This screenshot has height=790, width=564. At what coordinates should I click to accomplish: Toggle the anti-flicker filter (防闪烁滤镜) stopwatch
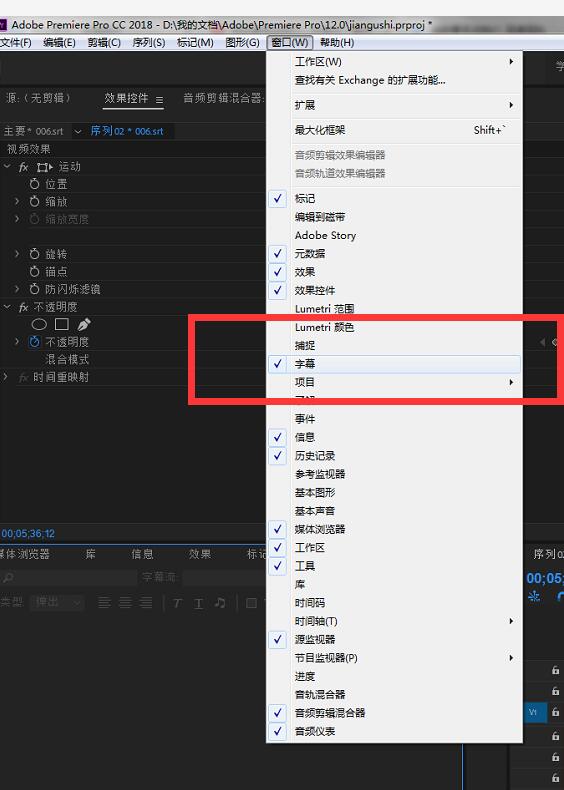coord(34,289)
